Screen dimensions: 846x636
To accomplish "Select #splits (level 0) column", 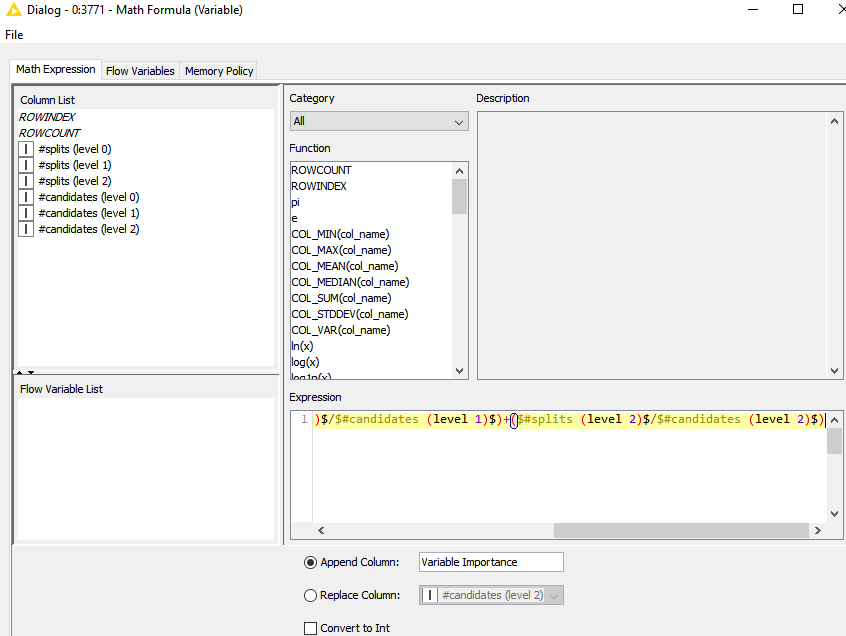I will click(x=74, y=149).
